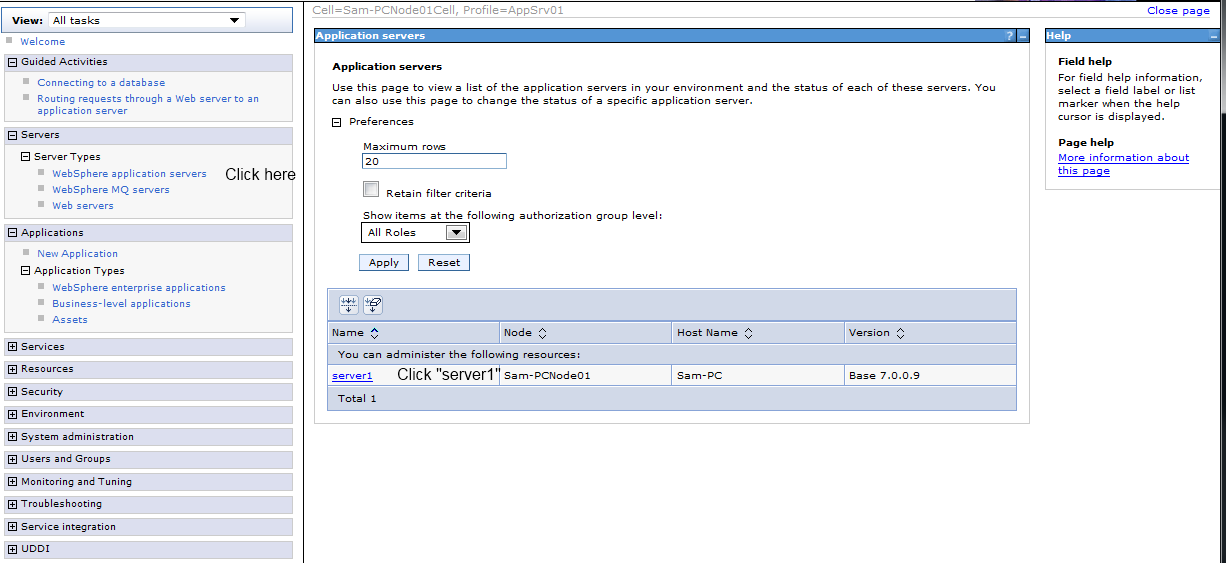Image resolution: width=1226 pixels, height=563 pixels.
Task: Collapse Guided Activities section
Action: tap(13, 62)
